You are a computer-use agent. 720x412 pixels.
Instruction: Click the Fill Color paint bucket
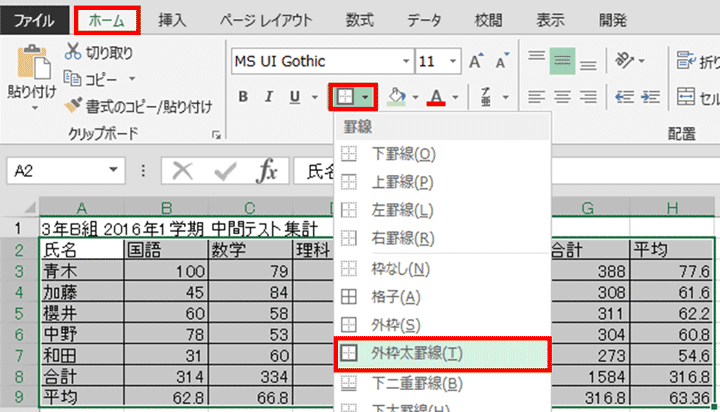(396, 97)
